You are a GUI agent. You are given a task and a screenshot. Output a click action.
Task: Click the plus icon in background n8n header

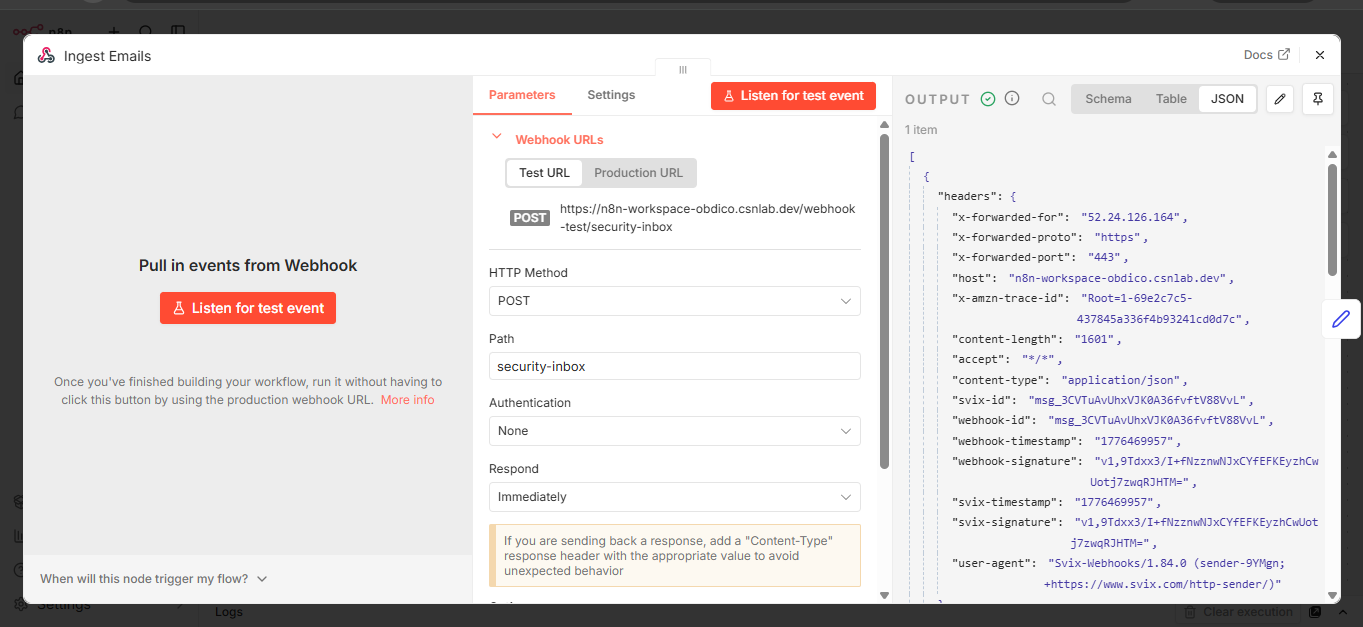(x=113, y=31)
